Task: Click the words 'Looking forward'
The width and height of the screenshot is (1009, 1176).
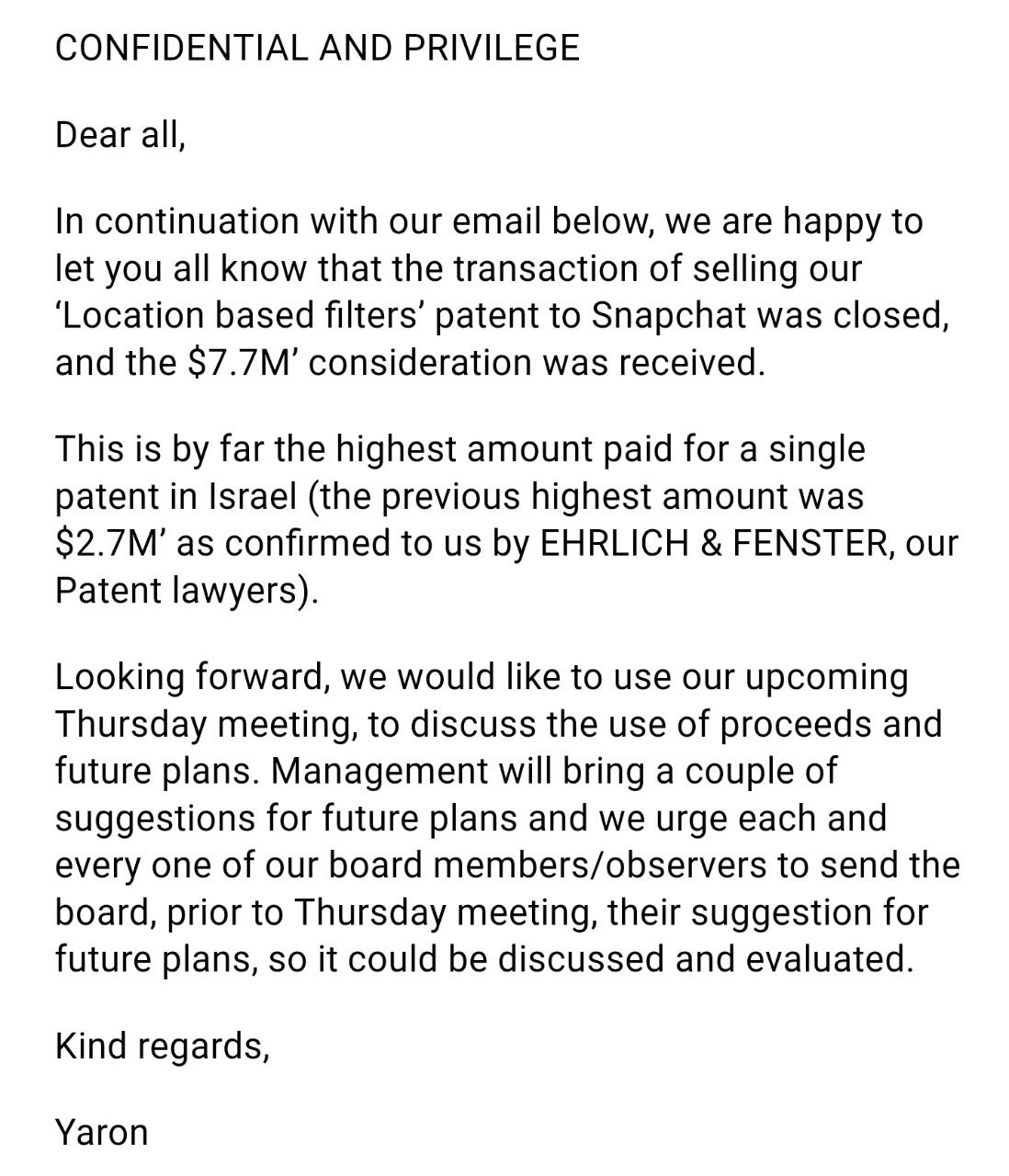Action: point(191,678)
